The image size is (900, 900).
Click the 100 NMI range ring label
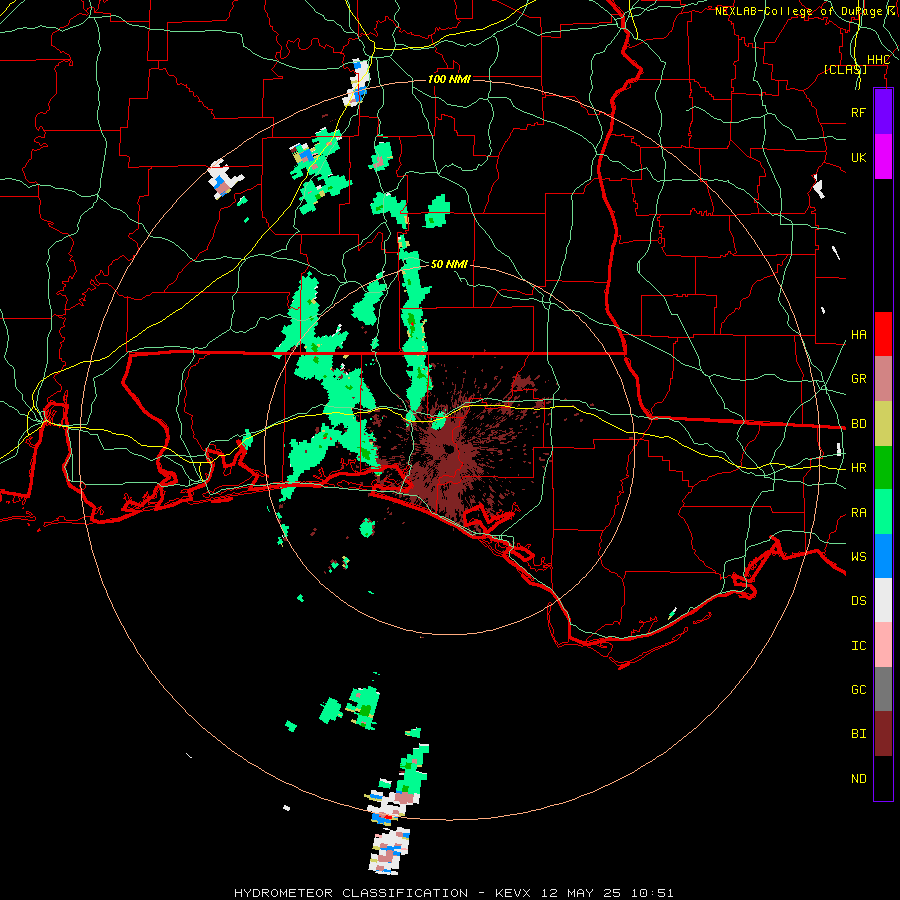point(449,79)
